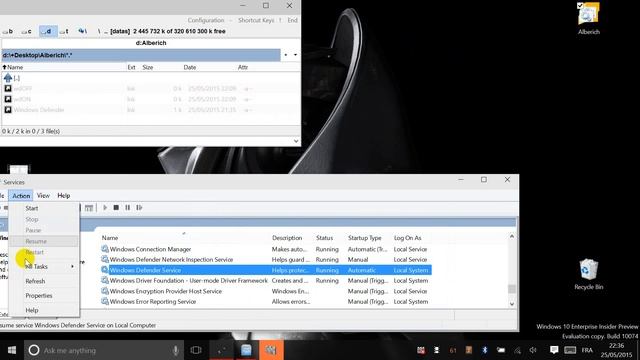Choose Properties from Action menu

point(39,295)
